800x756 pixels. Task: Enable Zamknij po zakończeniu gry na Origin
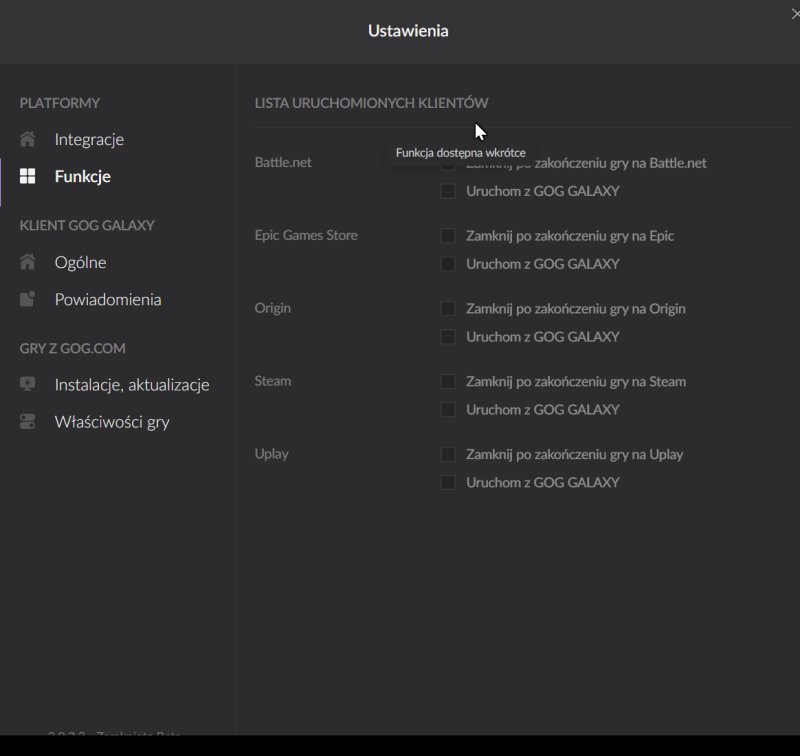448,309
